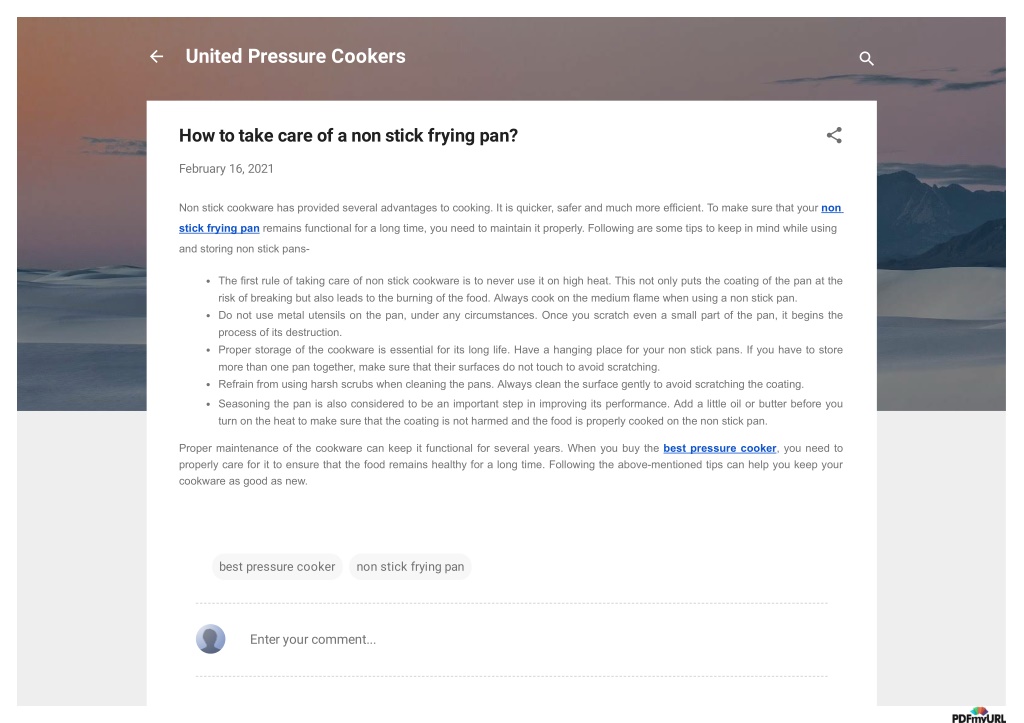Open the PDFmyURL logo in the corner
The height and width of the screenshot is (723, 1024).
coord(978,715)
